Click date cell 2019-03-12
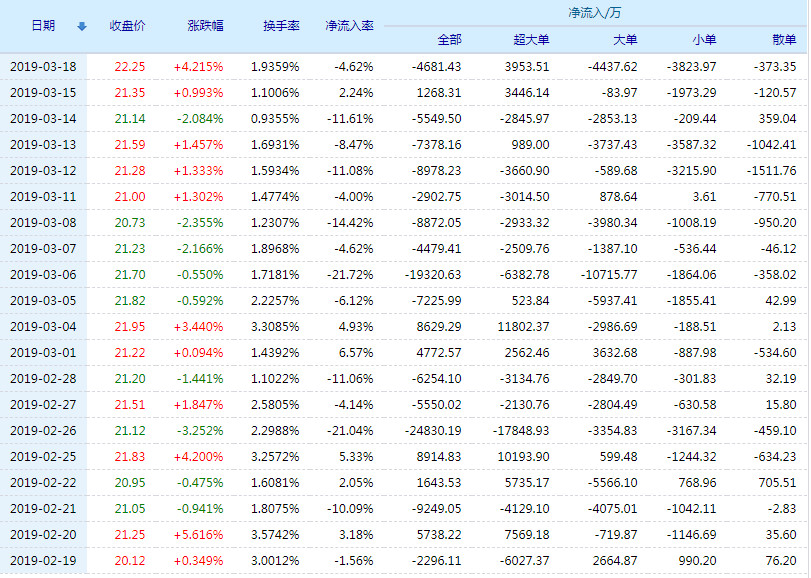This screenshot has width=811, height=578. [x=43, y=171]
